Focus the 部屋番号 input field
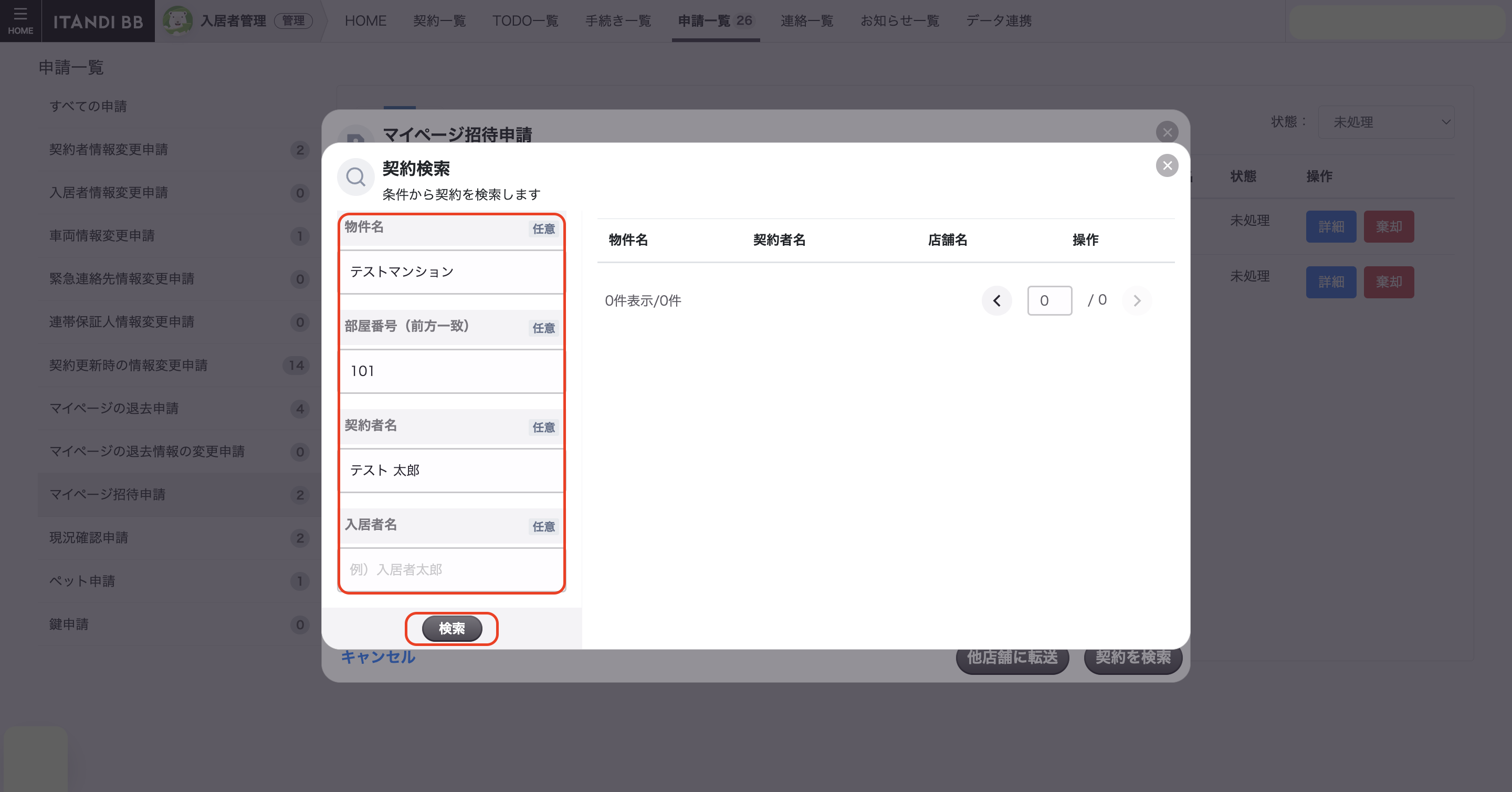The width and height of the screenshot is (1512, 792). [451, 371]
